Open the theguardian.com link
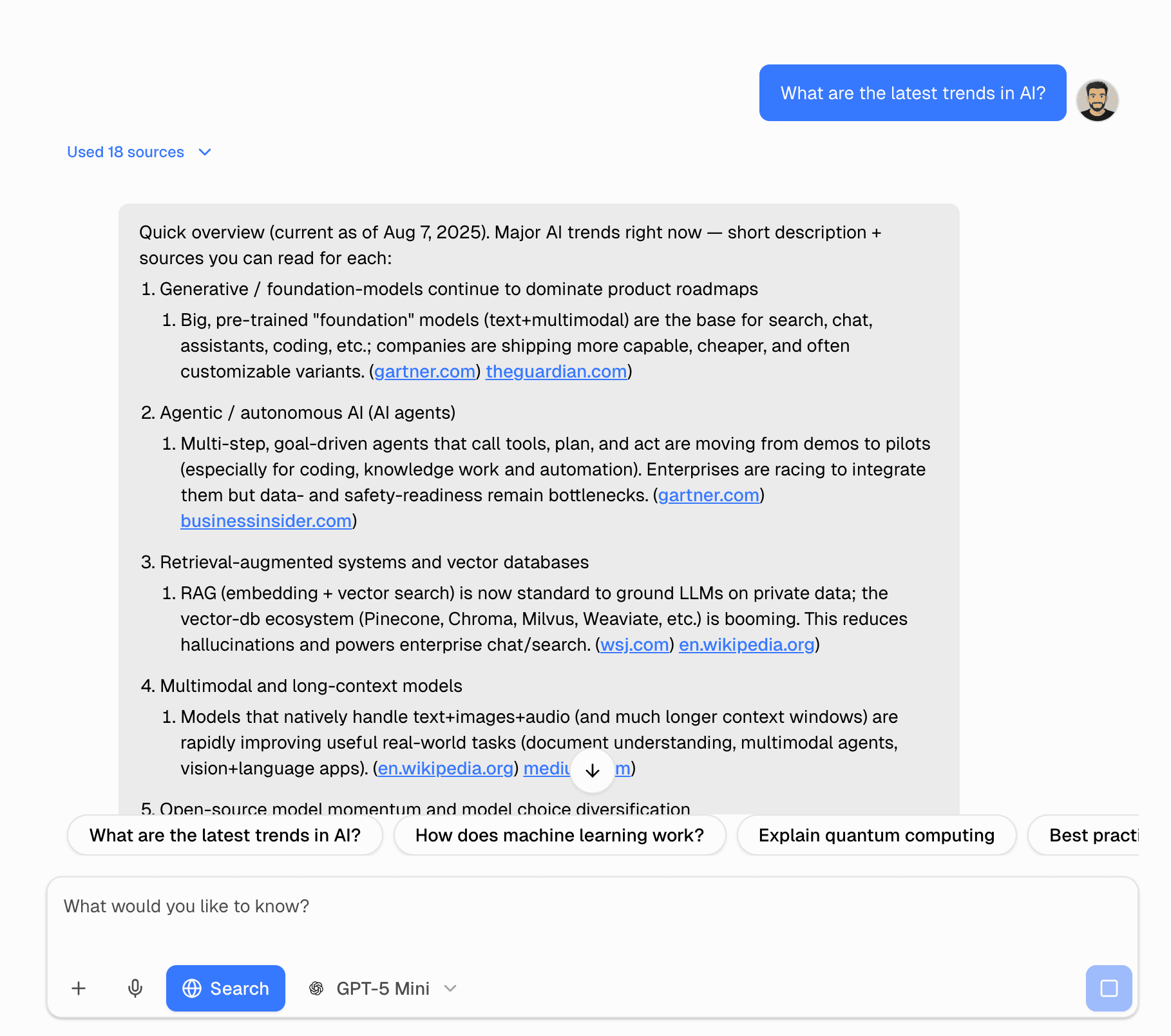The width and height of the screenshot is (1171, 1036). pyautogui.click(x=556, y=371)
